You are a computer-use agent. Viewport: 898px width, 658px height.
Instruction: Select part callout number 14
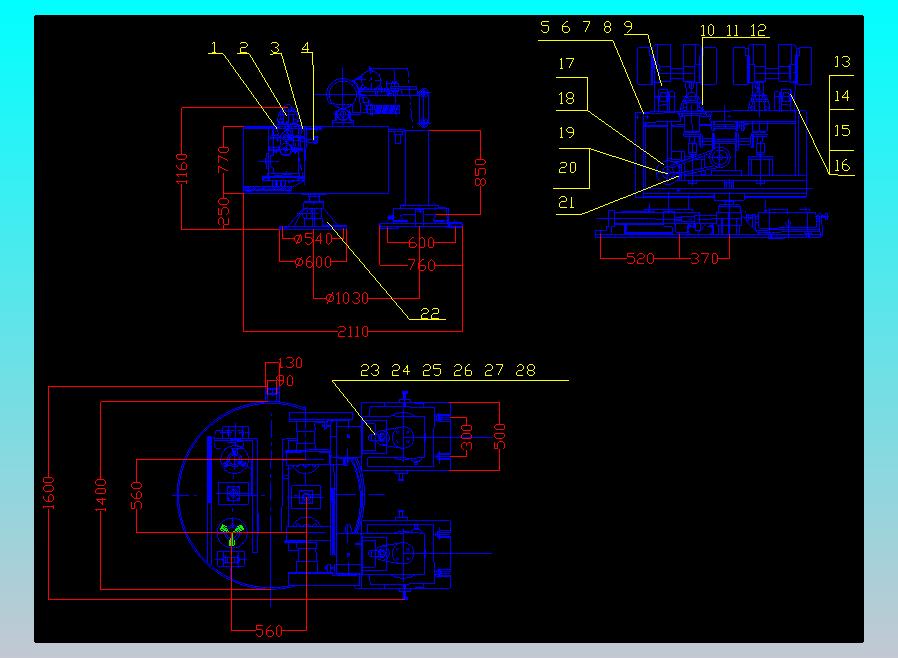pyautogui.click(x=842, y=96)
